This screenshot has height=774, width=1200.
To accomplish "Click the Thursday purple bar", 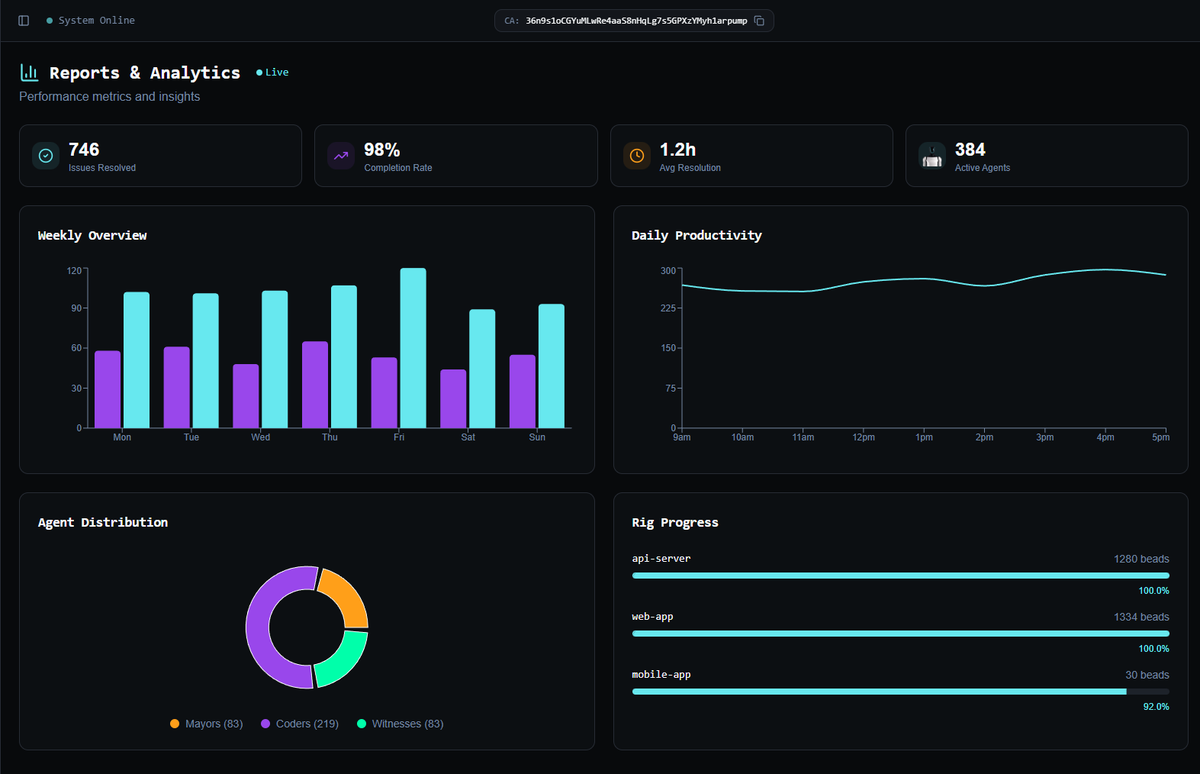I will [x=316, y=385].
